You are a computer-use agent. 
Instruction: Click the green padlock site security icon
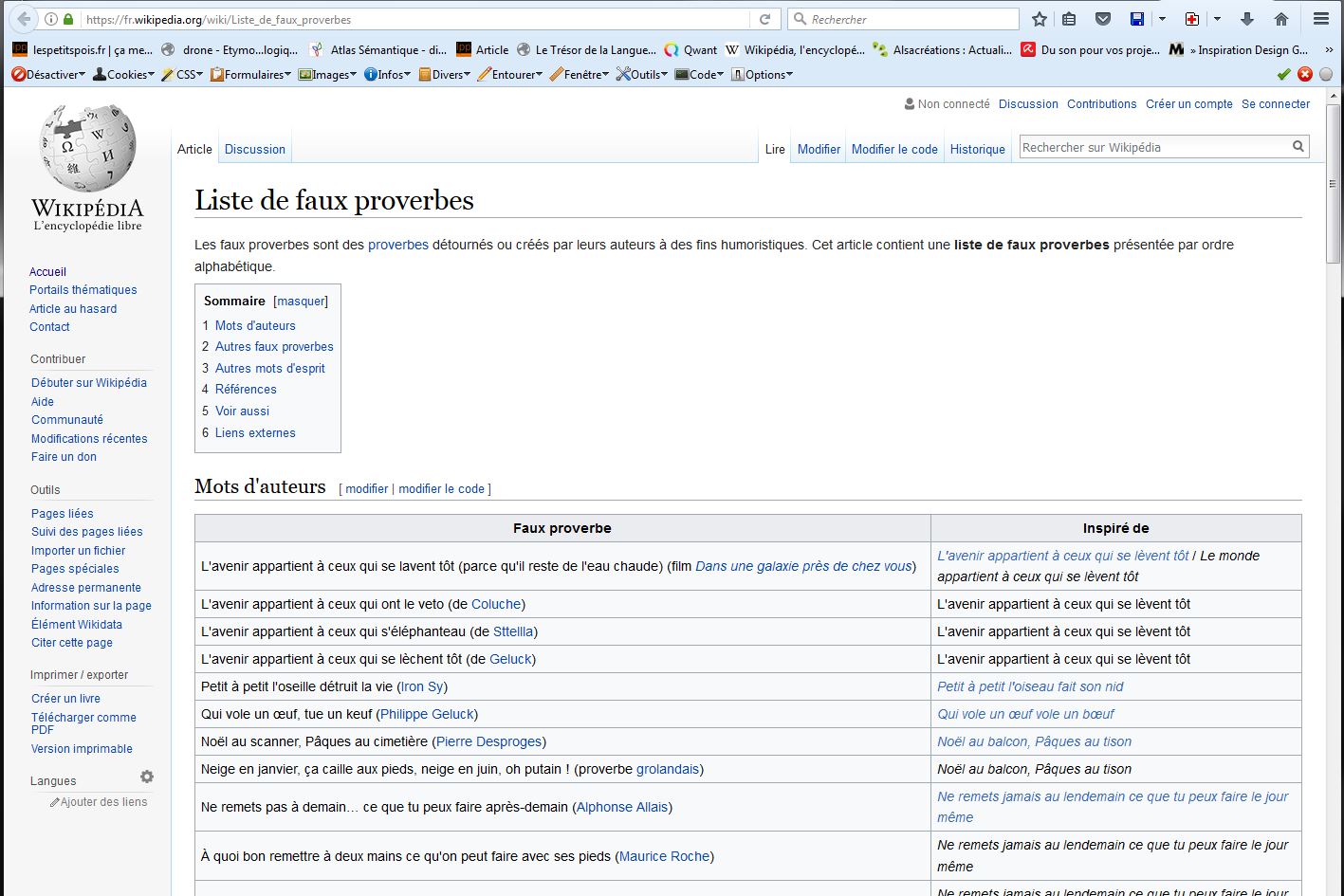pyautogui.click(x=68, y=19)
